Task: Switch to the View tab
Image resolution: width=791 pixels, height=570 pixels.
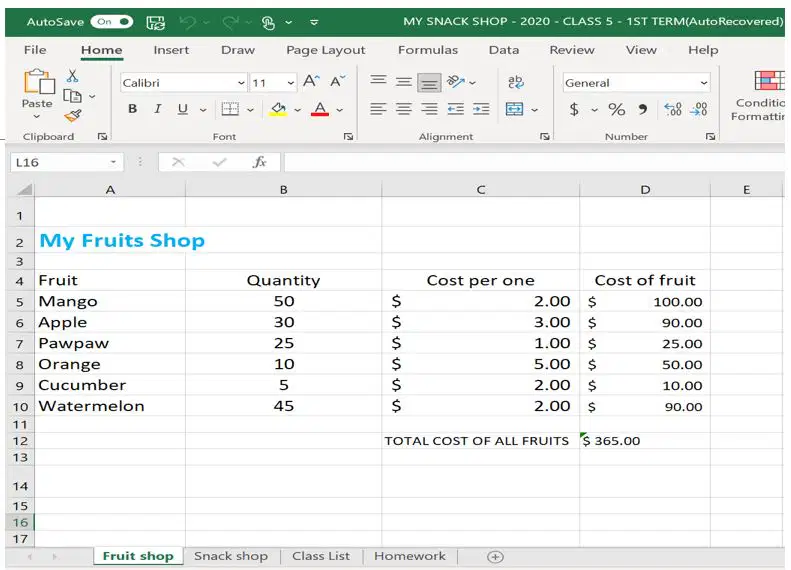Action: 641,50
